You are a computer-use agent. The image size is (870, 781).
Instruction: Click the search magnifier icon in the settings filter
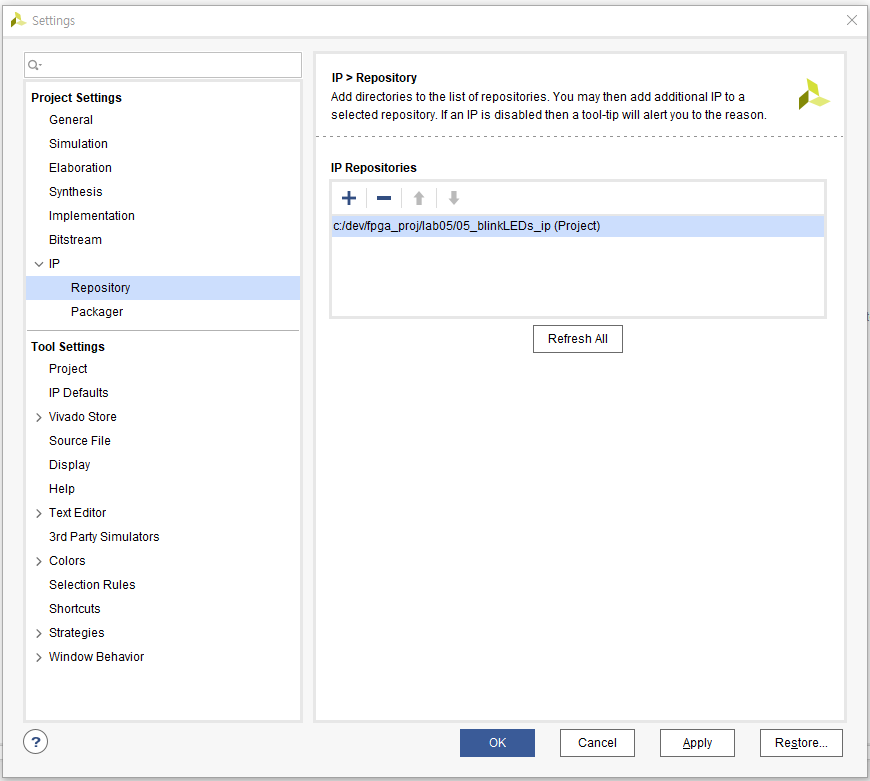tap(34, 65)
